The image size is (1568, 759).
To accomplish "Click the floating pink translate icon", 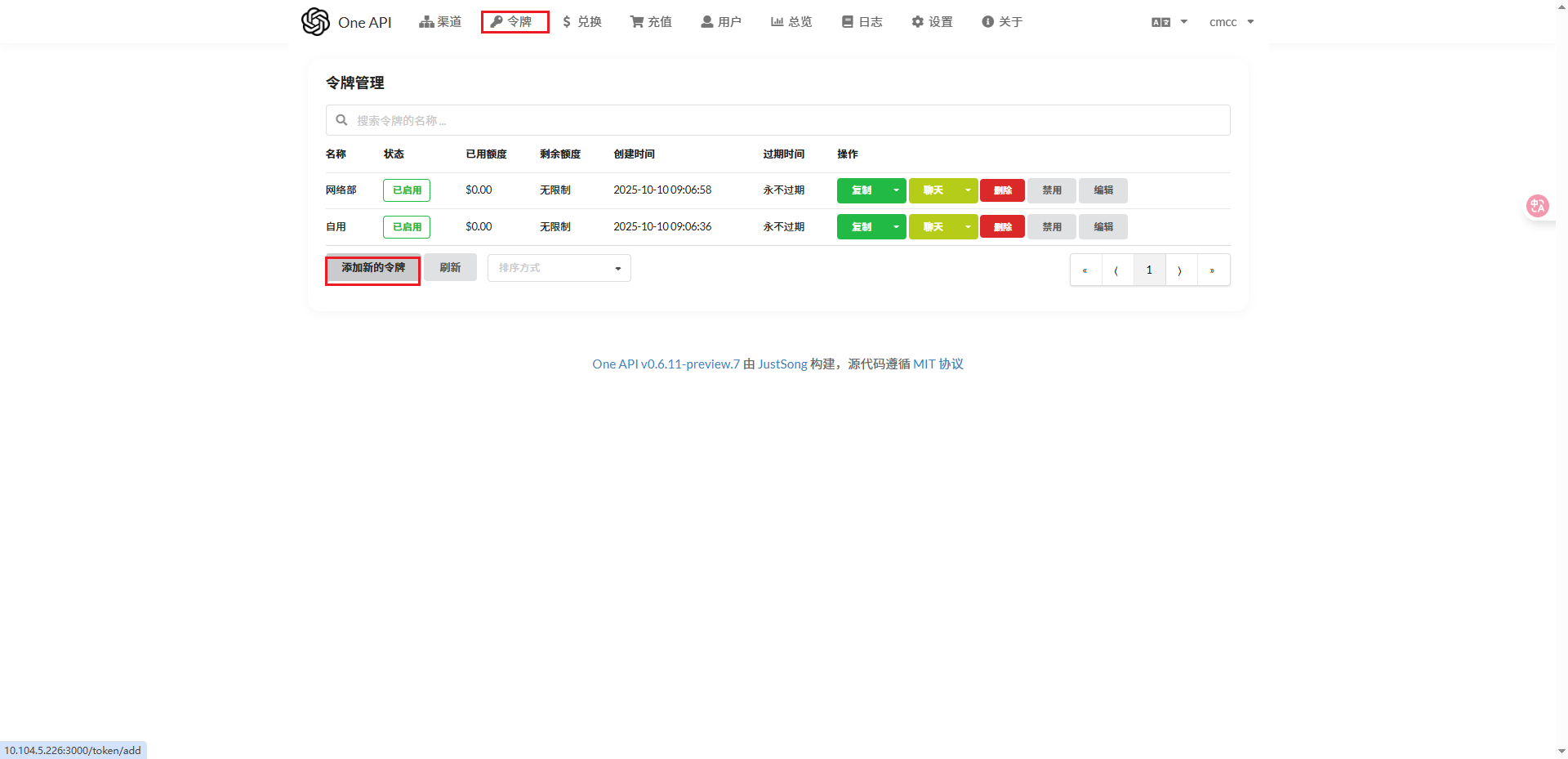I will pos(1537,206).
